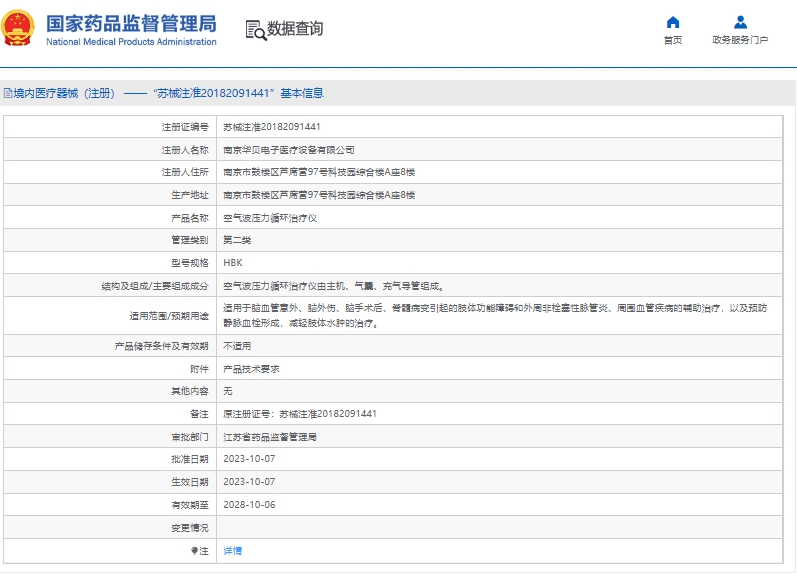Open the data query search icon

pyautogui.click(x=256, y=31)
